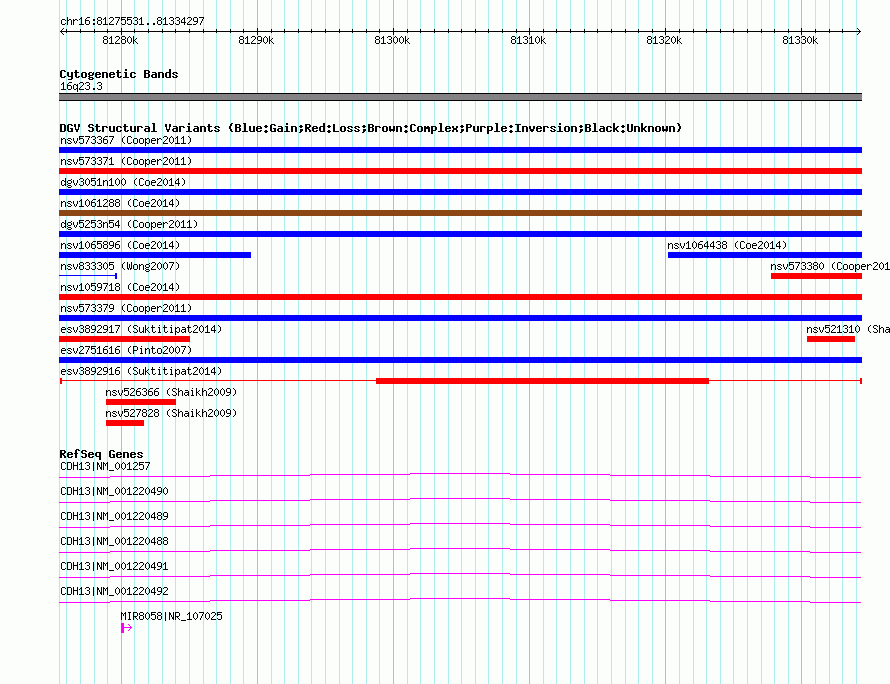The height and width of the screenshot is (684, 890).
Task: Click the 16q23.3 band label
Action: pos(81,86)
